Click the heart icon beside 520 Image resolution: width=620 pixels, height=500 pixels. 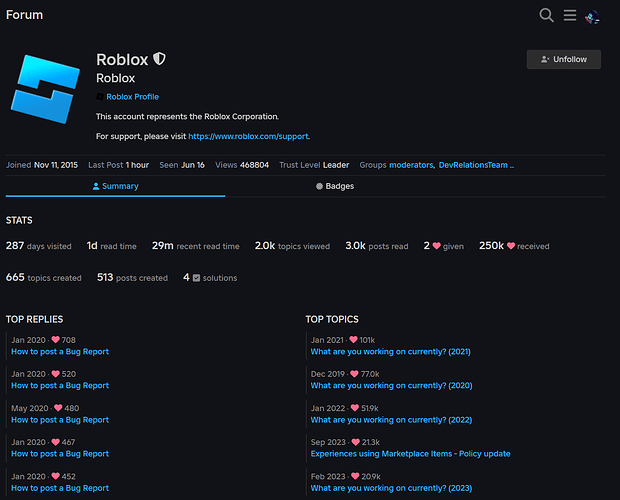click(x=56, y=374)
